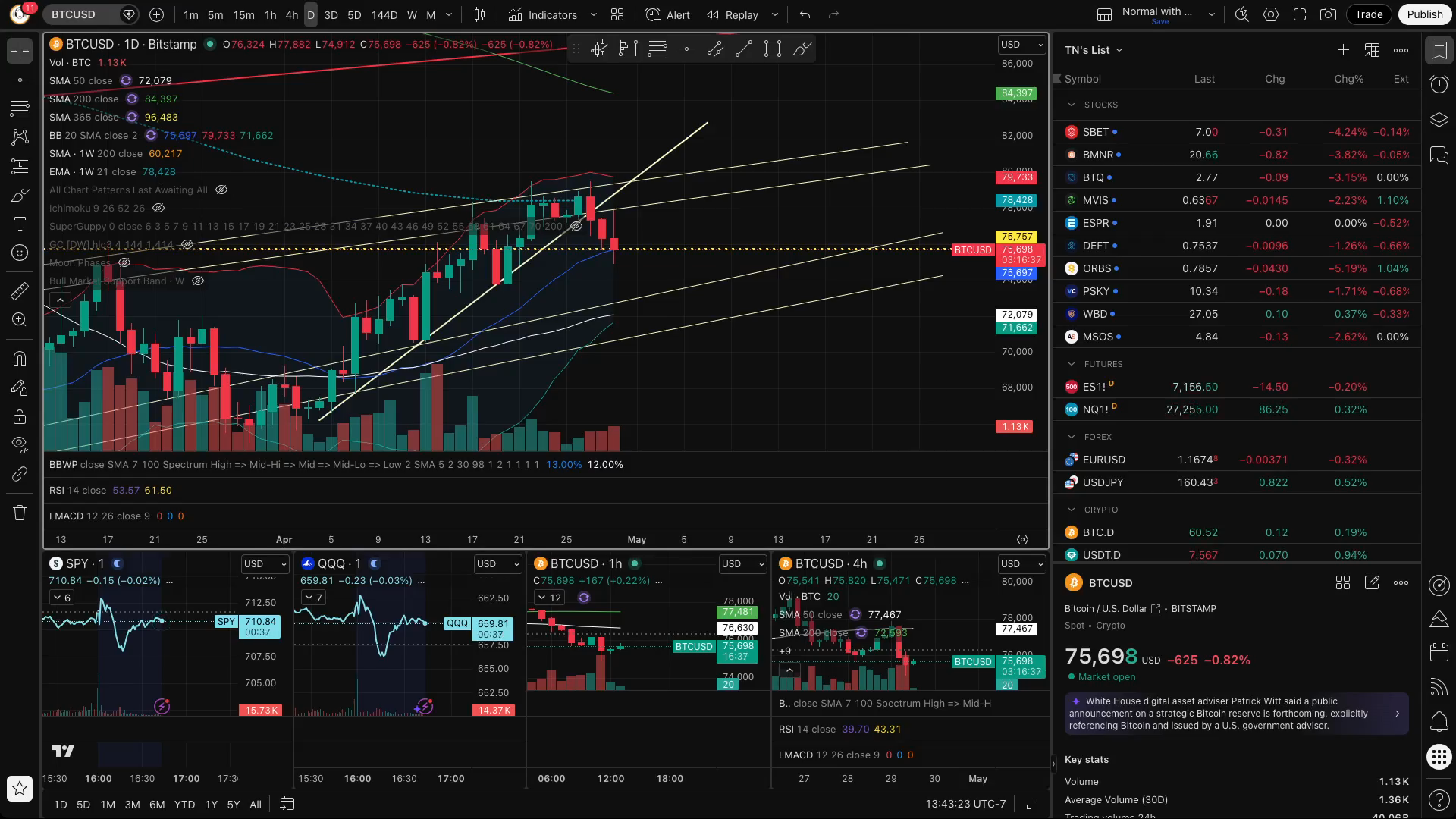Screen dimensions: 1456x819
Task: Select the 1Y date range
Action: pyautogui.click(x=211, y=805)
